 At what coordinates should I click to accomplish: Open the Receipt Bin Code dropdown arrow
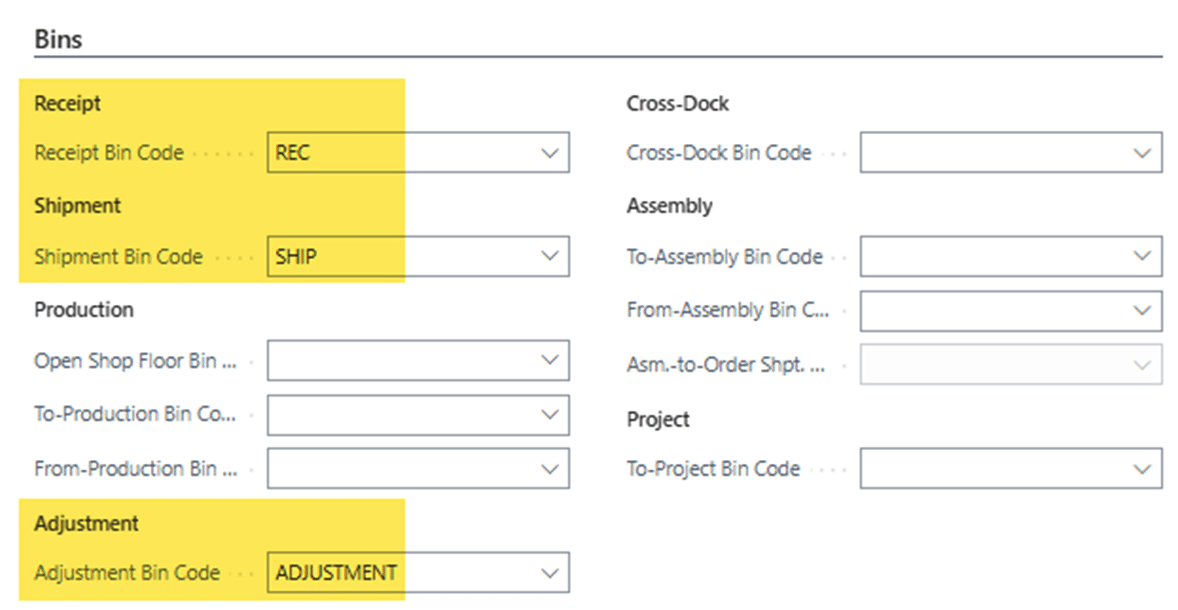coord(549,154)
